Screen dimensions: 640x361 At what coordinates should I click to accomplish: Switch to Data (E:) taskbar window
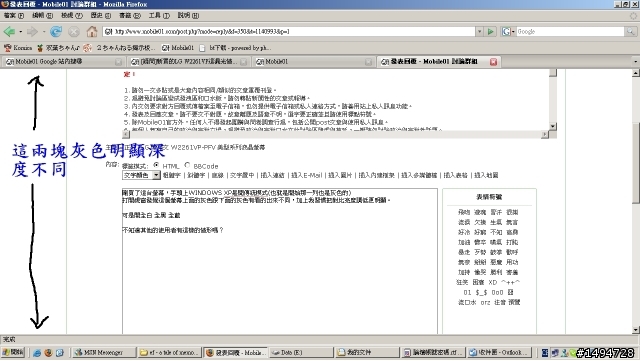[301, 352]
